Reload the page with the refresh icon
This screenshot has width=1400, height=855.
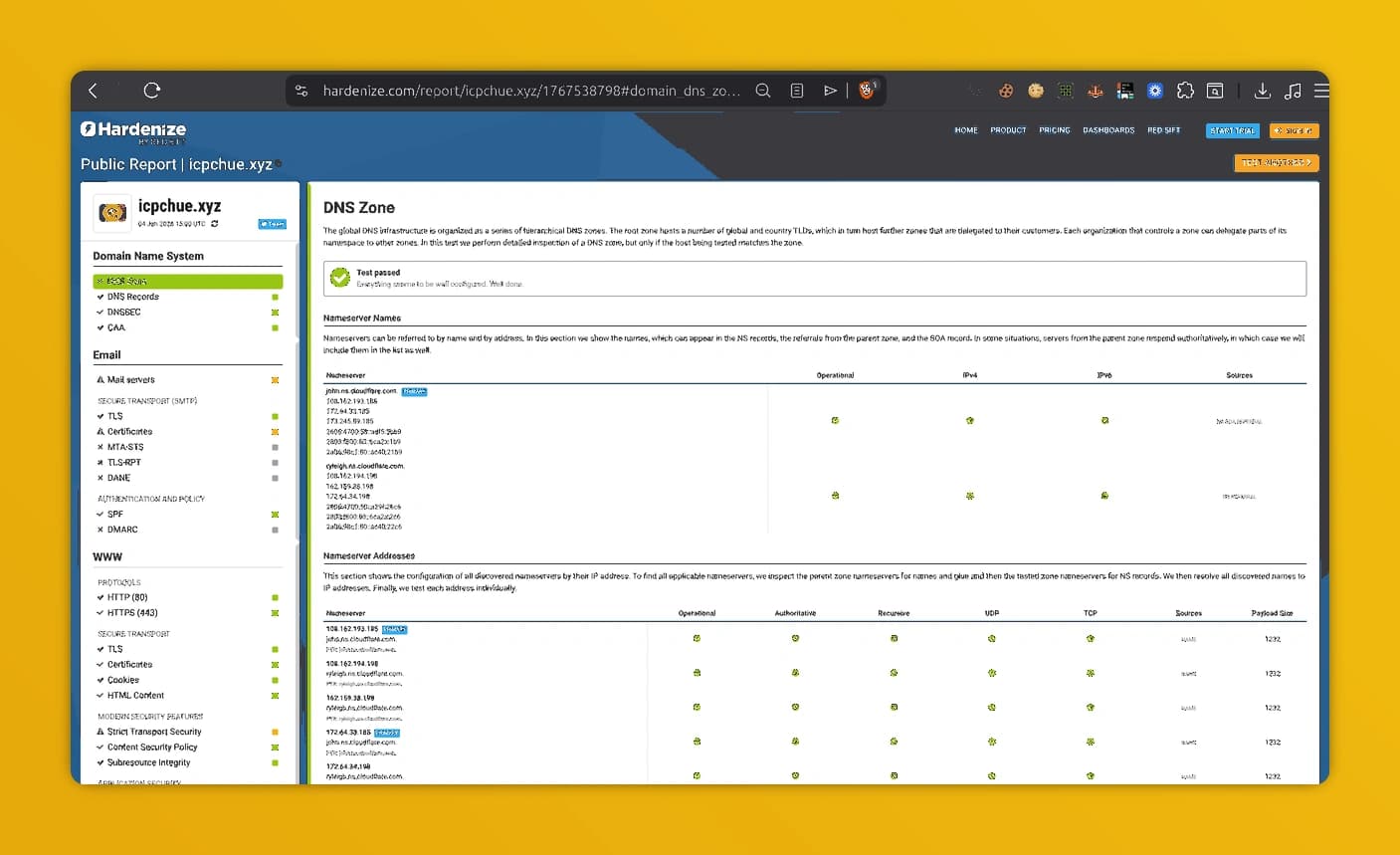coord(152,91)
